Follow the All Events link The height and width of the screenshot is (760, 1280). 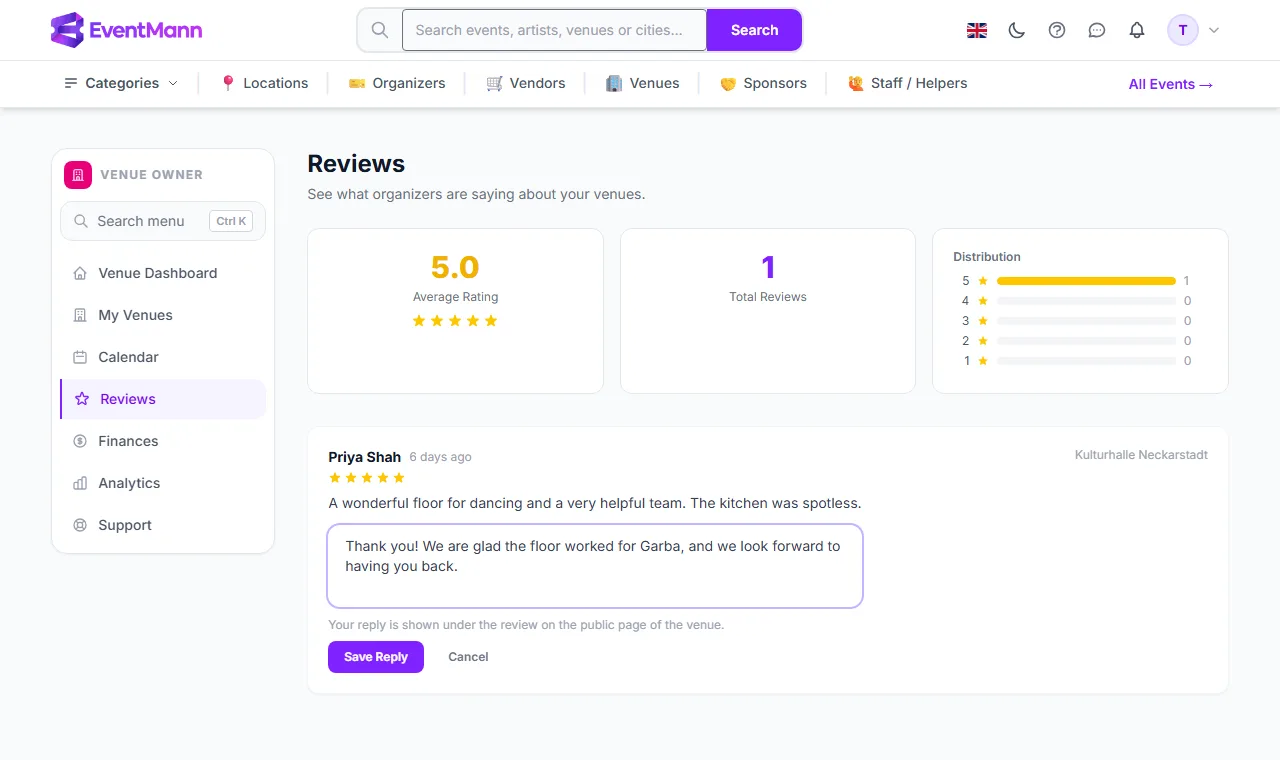(x=1171, y=84)
